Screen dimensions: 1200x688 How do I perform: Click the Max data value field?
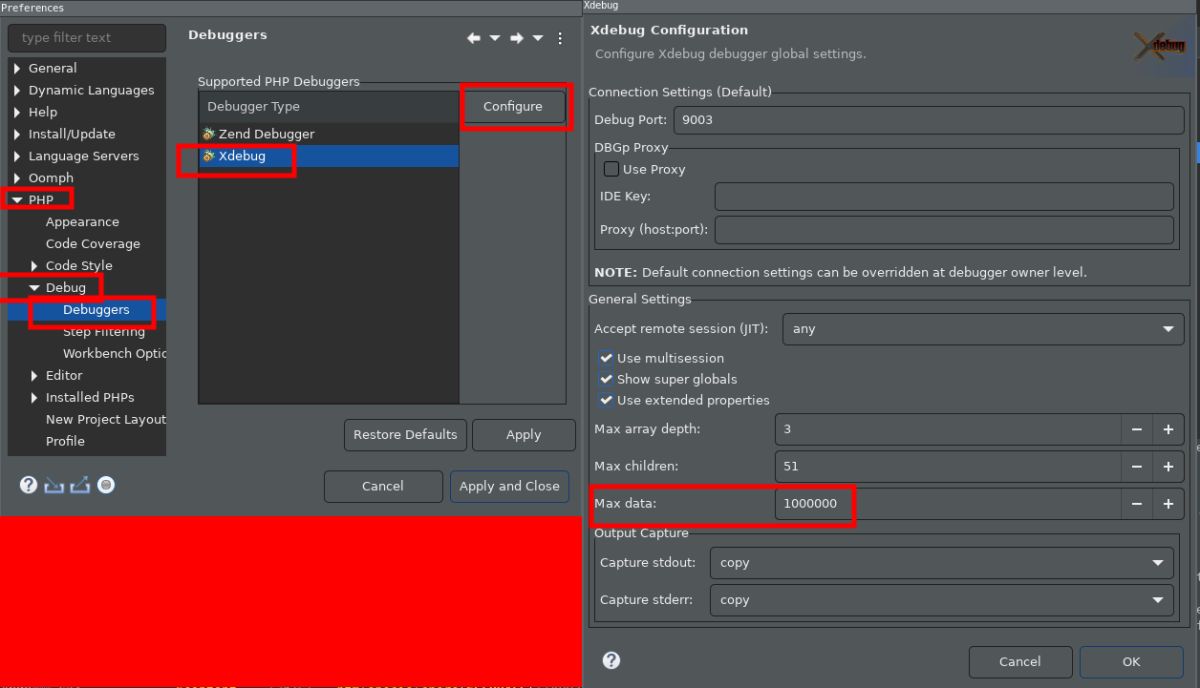(x=948, y=504)
